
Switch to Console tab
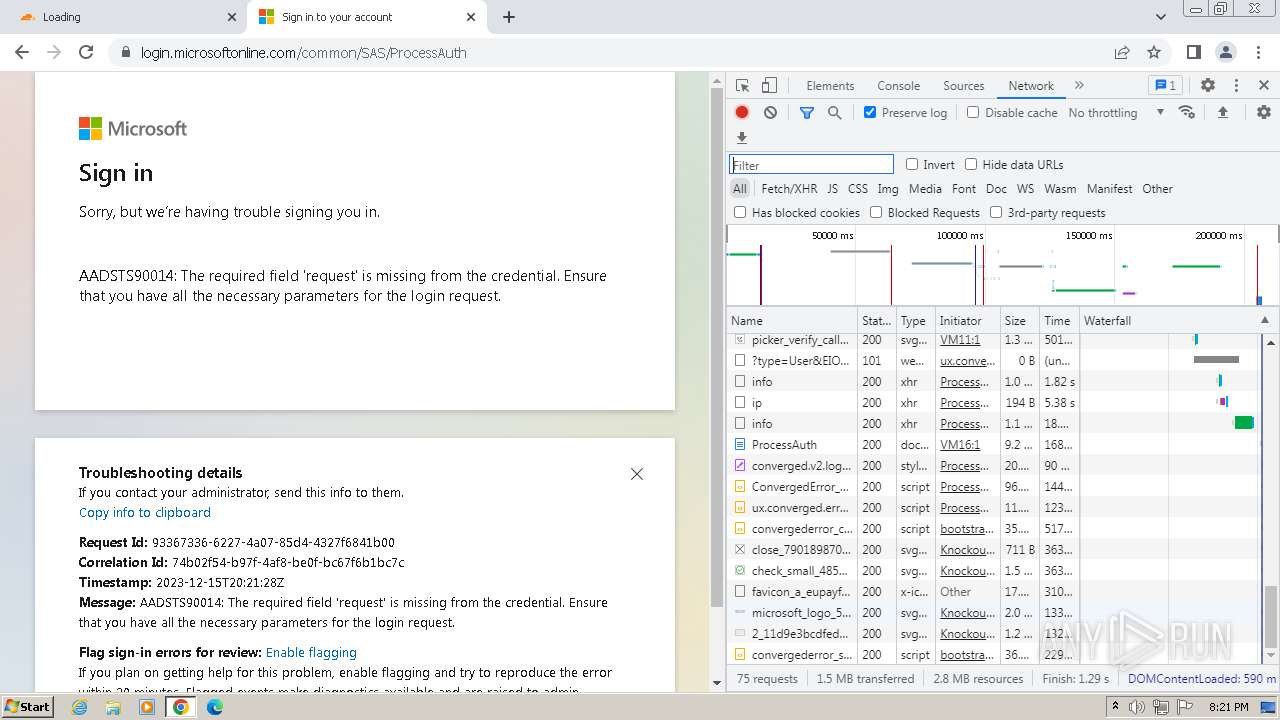pos(898,86)
